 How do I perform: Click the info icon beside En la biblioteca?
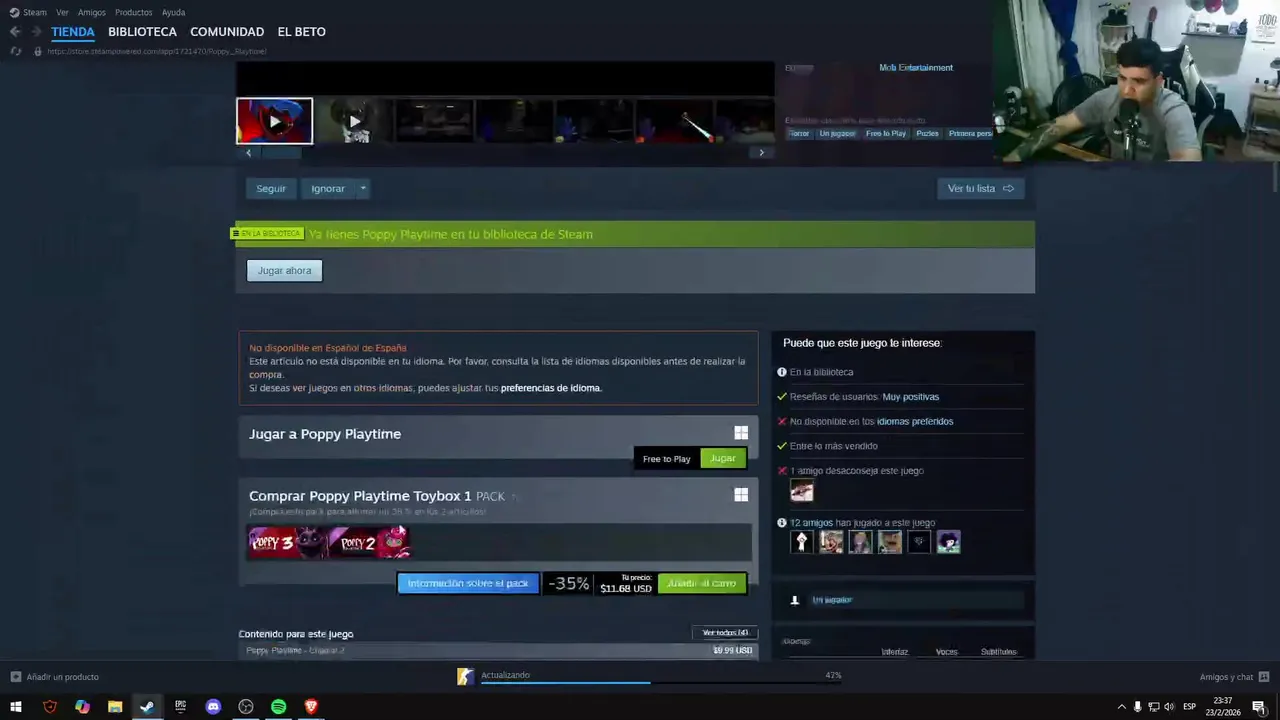pos(782,372)
